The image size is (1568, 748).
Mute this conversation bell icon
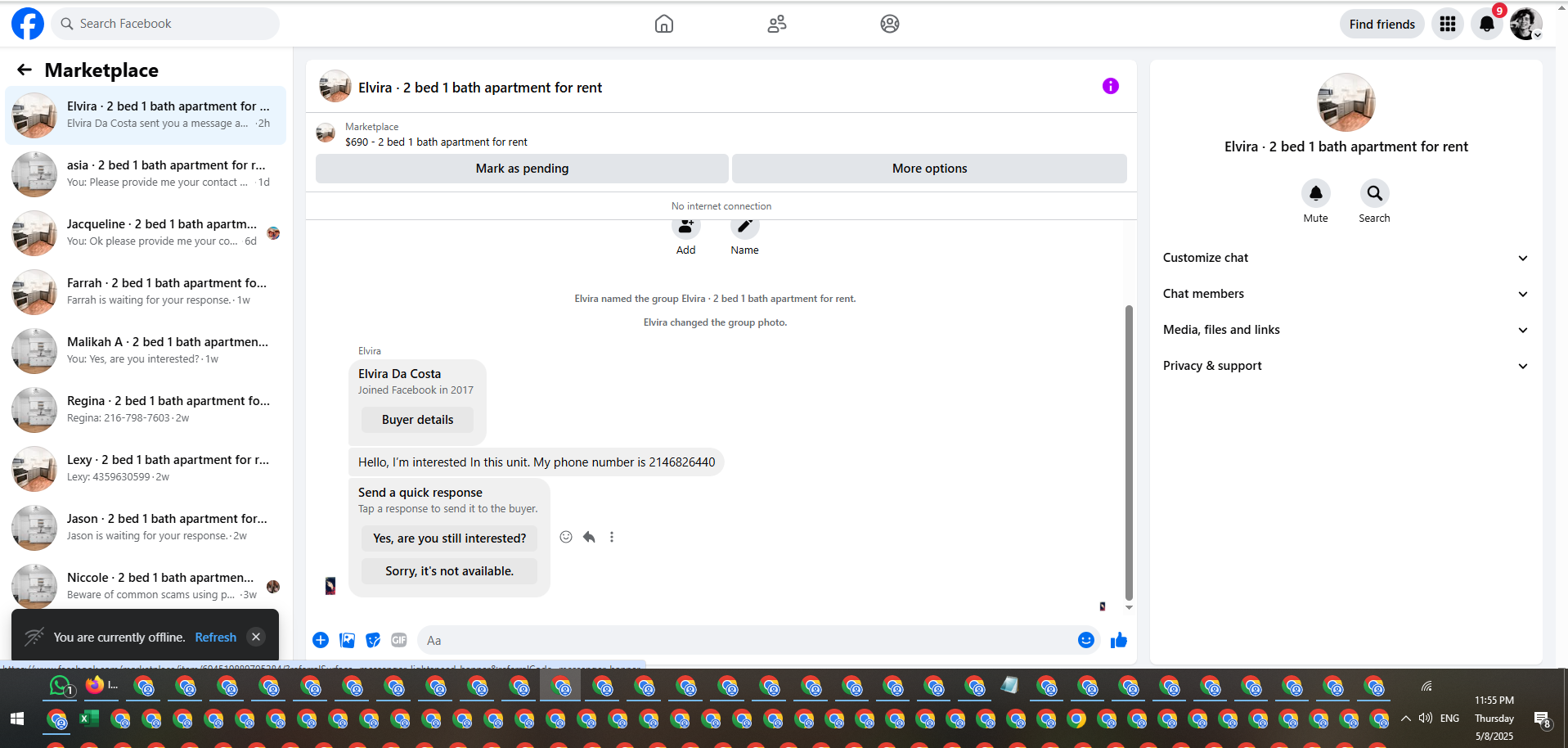click(x=1315, y=193)
